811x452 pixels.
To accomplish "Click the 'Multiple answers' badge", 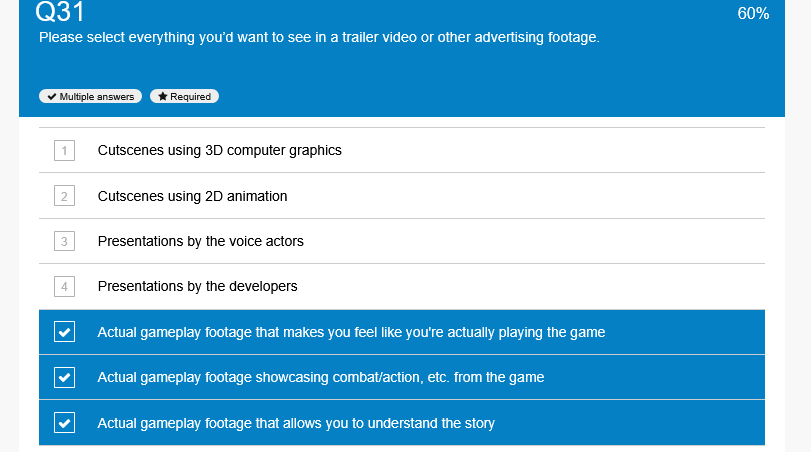I will pyautogui.click(x=91, y=97).
